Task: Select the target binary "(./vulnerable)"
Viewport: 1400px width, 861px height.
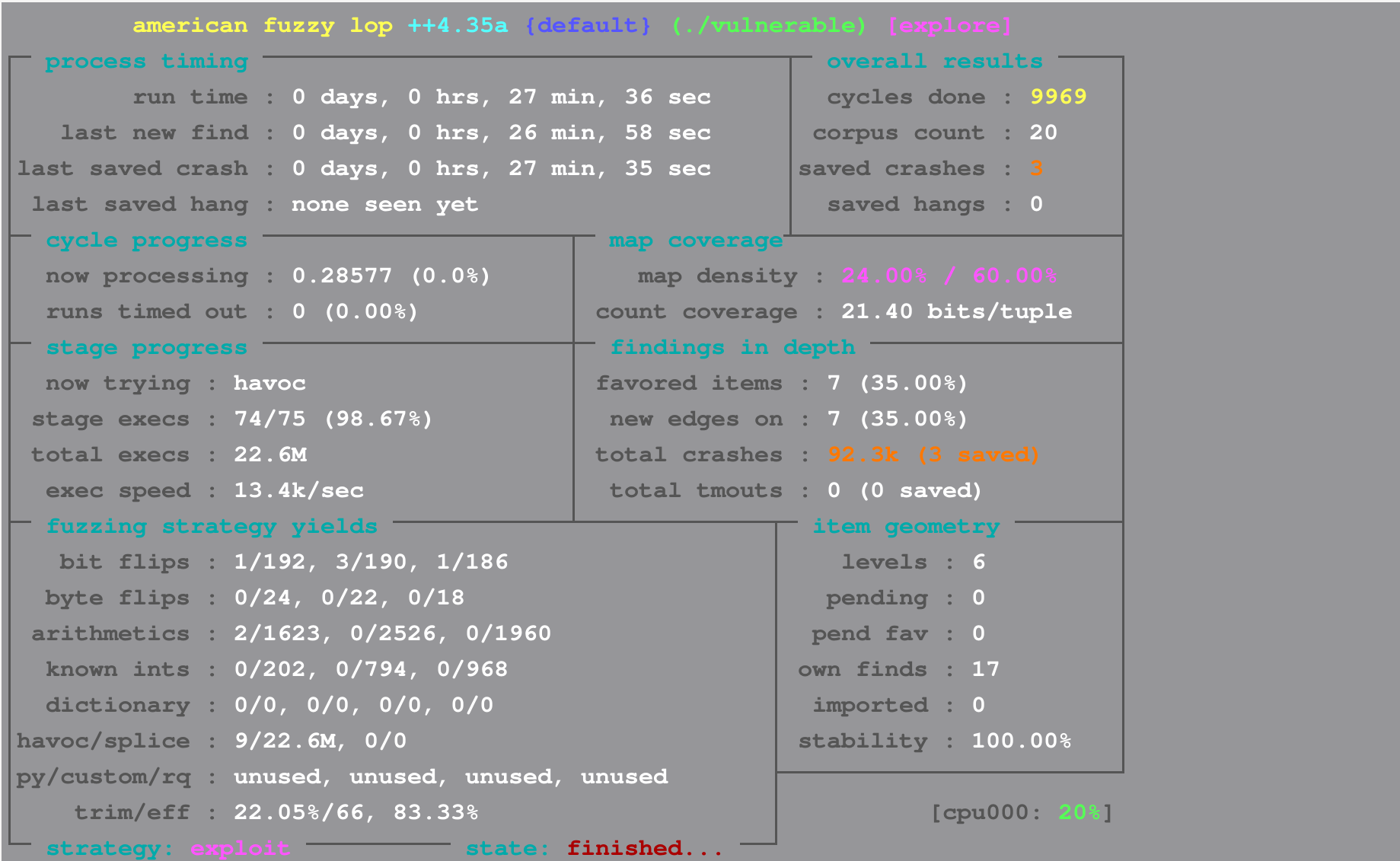Action: pyautogui.click(x=769, y=26)
